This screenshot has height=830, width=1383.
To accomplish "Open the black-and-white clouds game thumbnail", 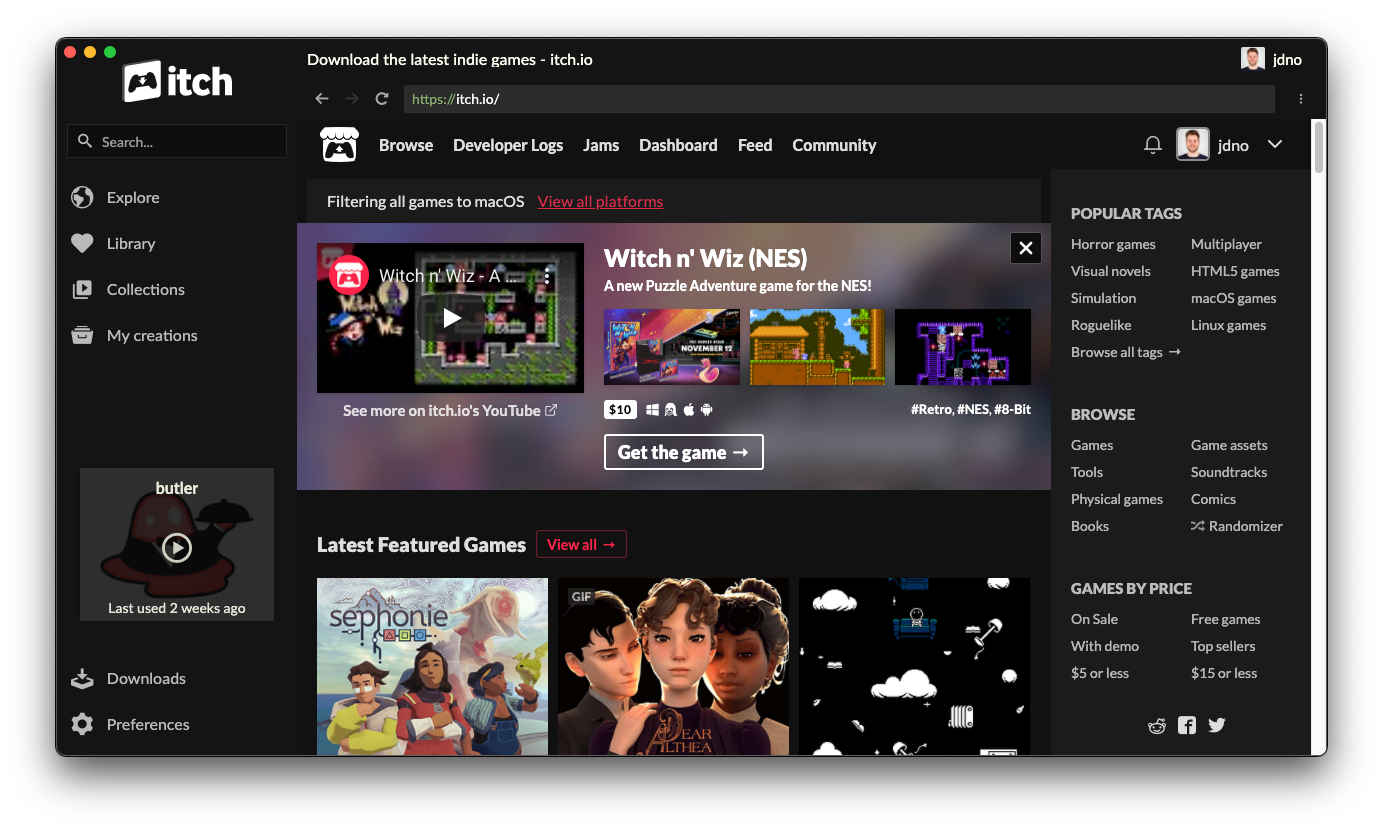I will (914, 666).
